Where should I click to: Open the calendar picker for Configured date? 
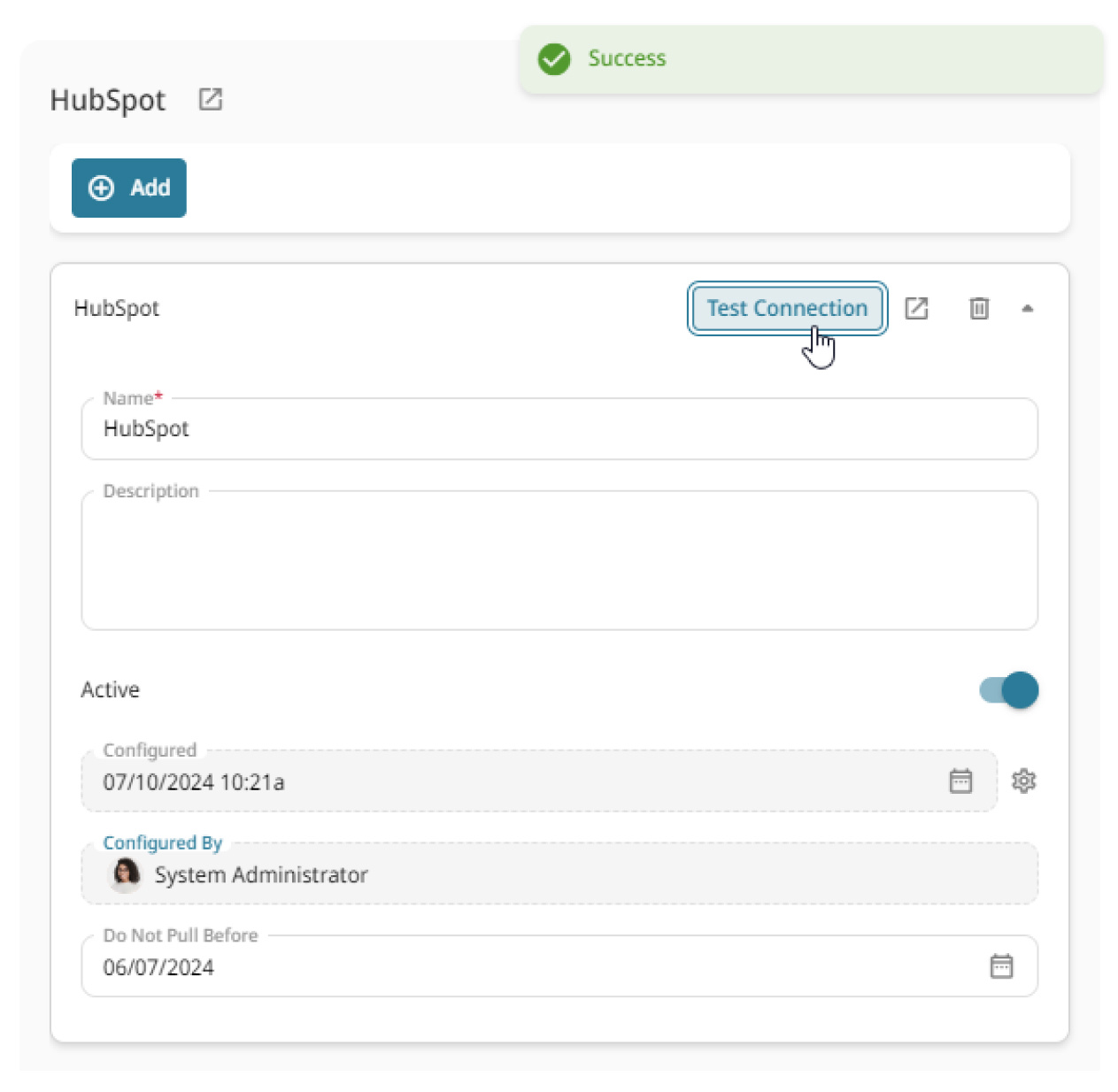pos(961,781)
